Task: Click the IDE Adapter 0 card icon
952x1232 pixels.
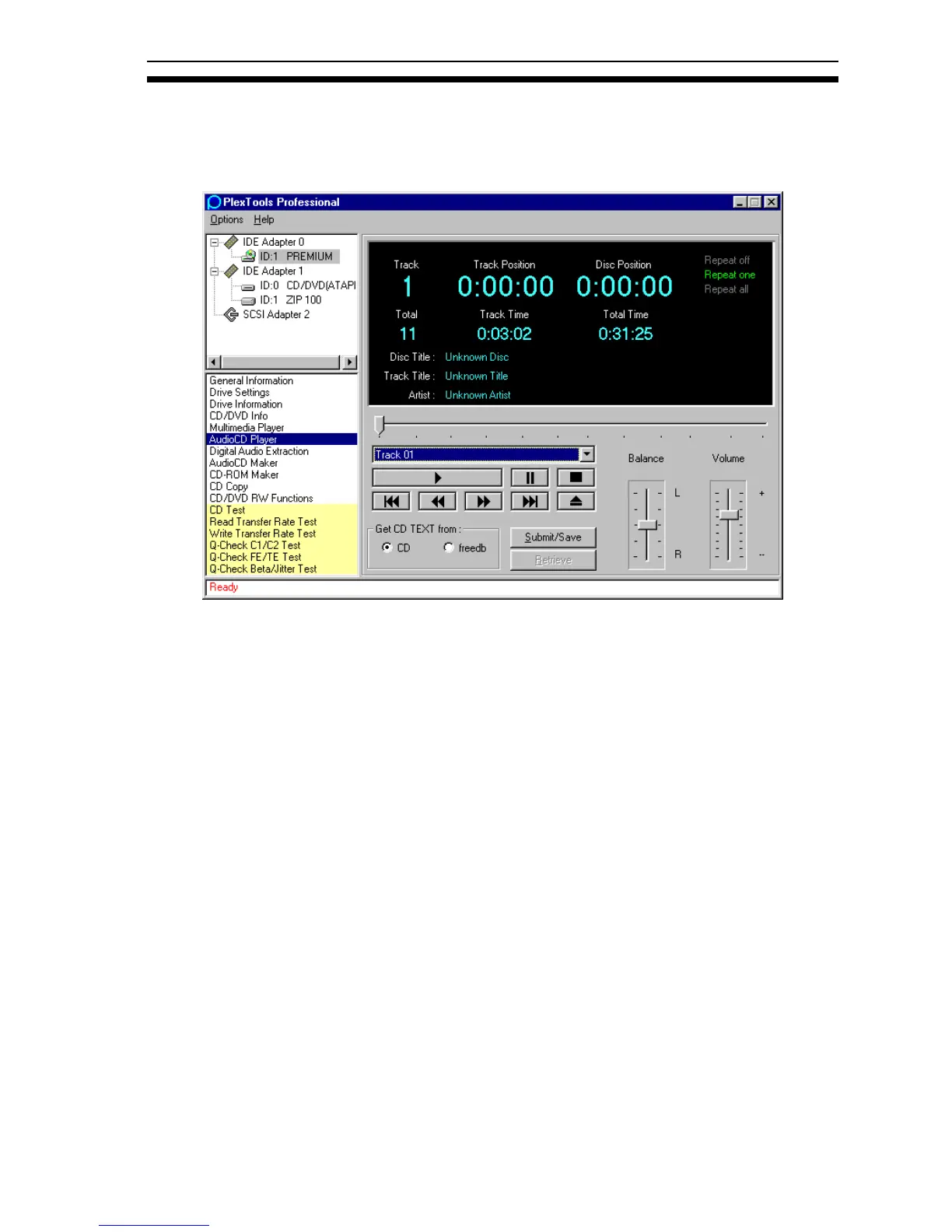Action: (231, 242)
